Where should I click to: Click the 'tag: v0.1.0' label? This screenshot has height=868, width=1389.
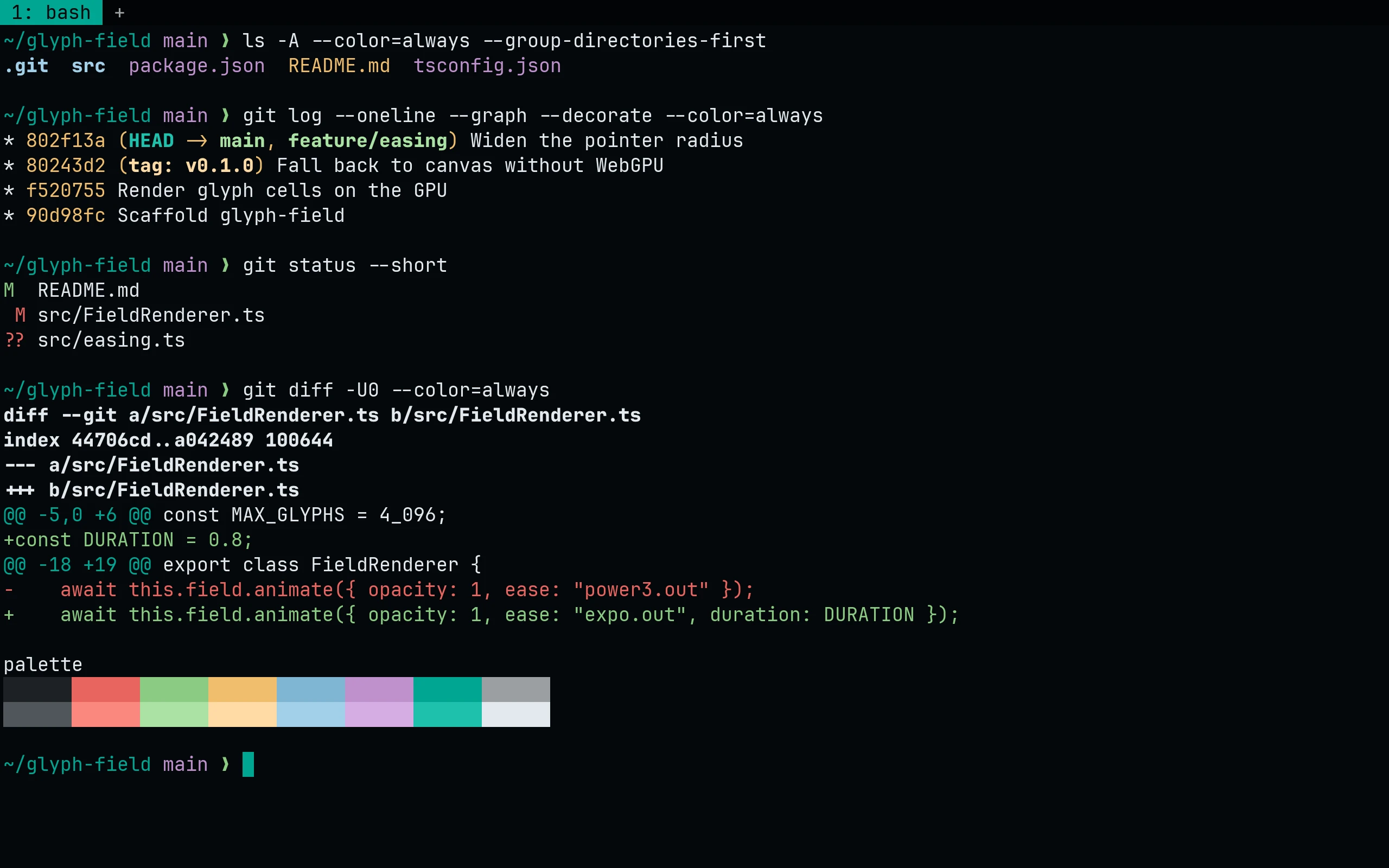click(x=191, y=166)
